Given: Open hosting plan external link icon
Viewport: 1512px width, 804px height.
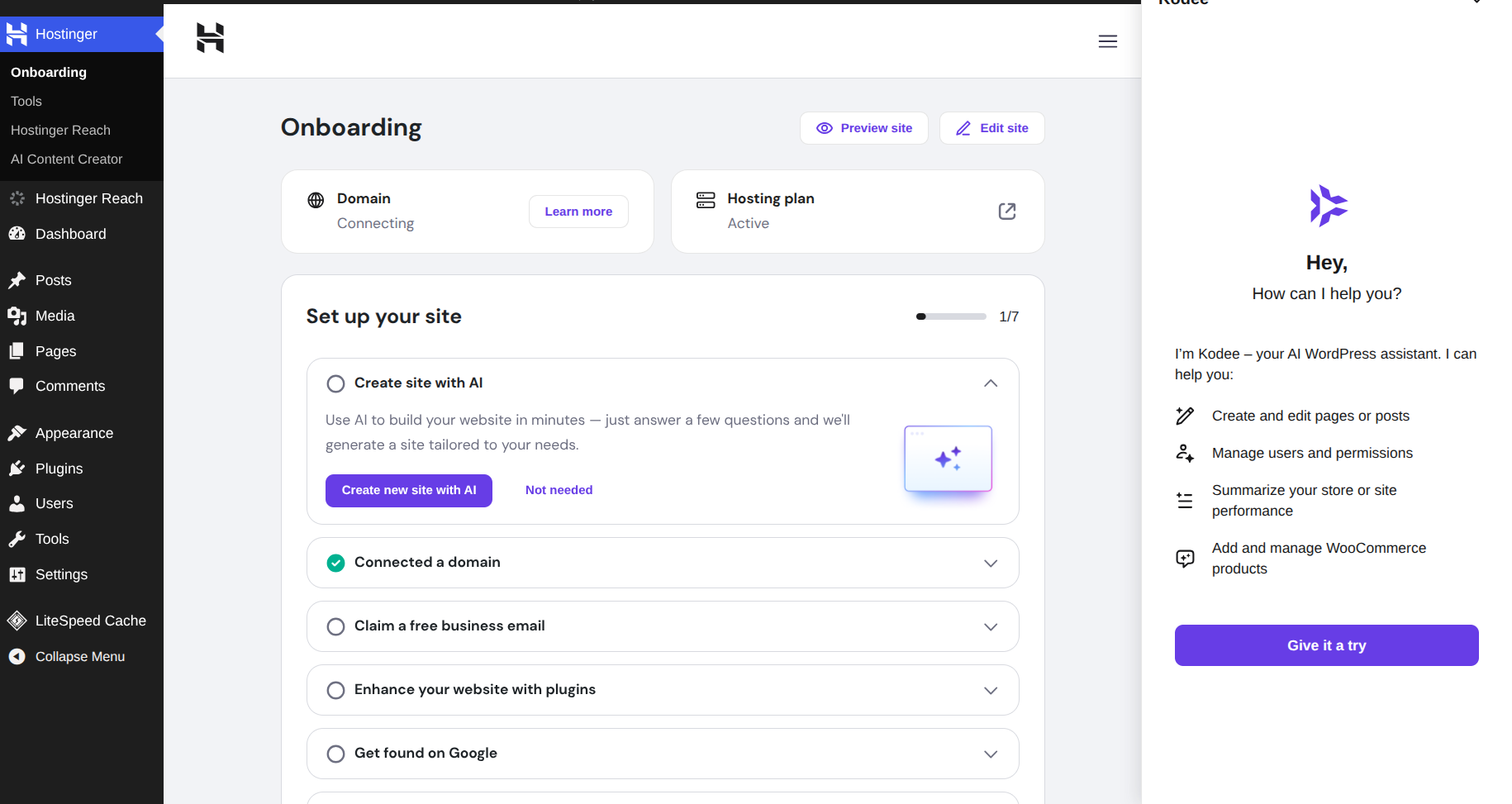Looking at the screenshot, I should click(1007, 212).
